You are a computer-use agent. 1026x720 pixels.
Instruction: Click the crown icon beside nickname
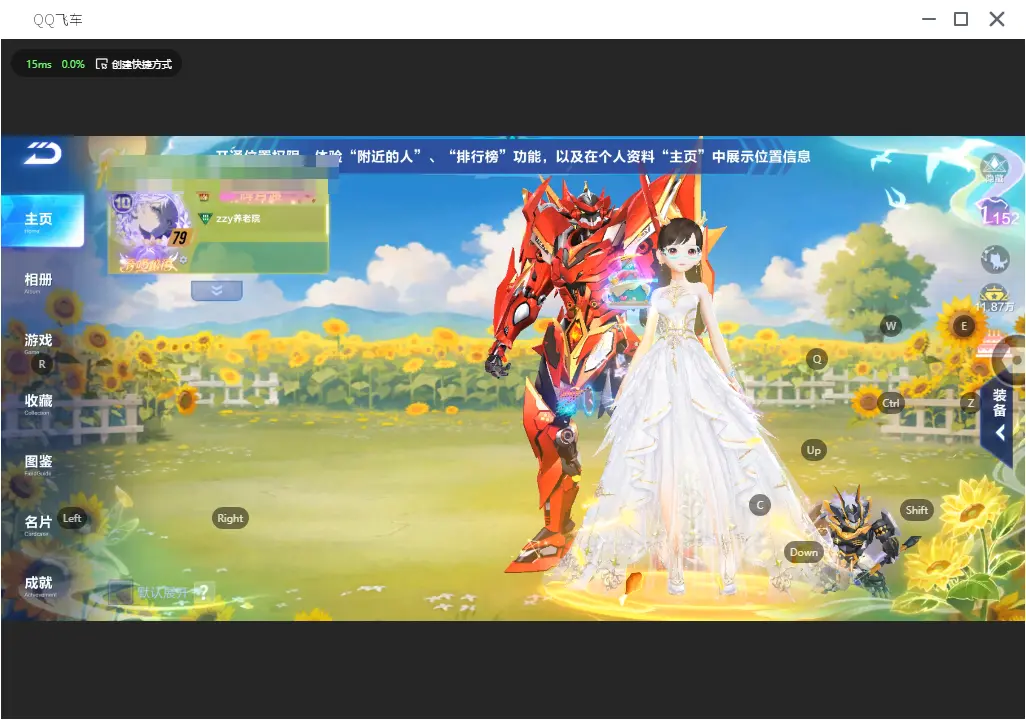coord(203,196)
